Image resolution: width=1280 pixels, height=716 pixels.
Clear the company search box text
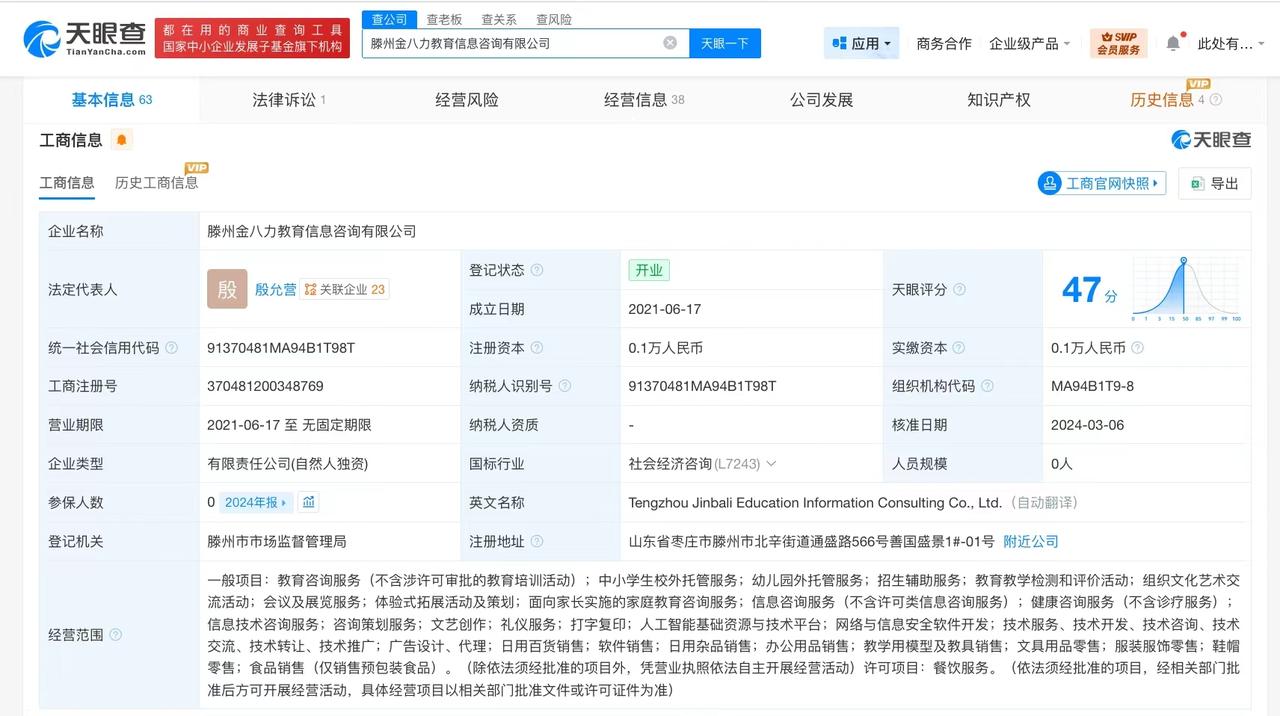pos(670,43)
